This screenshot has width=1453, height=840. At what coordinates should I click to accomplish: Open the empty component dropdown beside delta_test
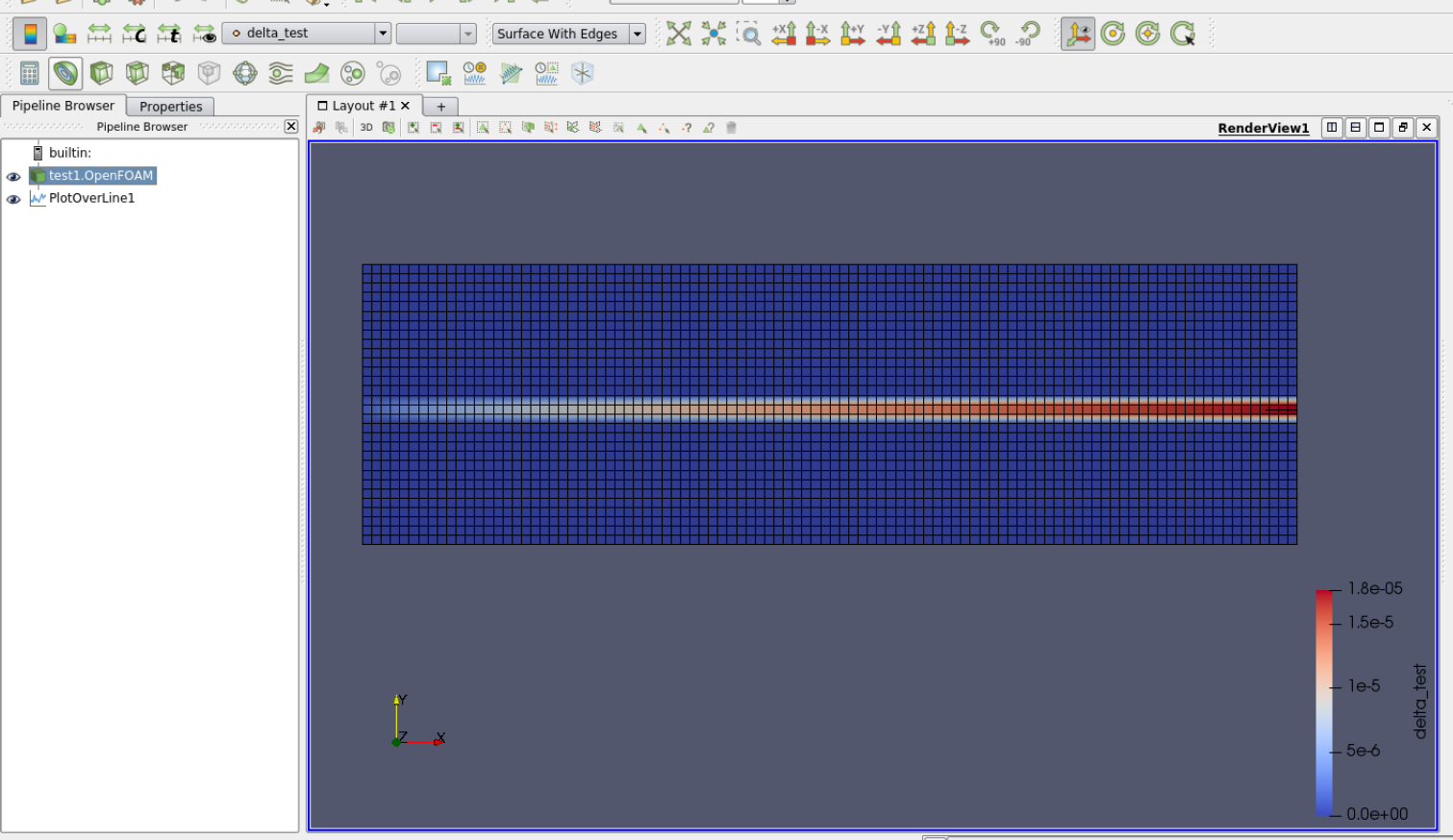pos(436,34)
